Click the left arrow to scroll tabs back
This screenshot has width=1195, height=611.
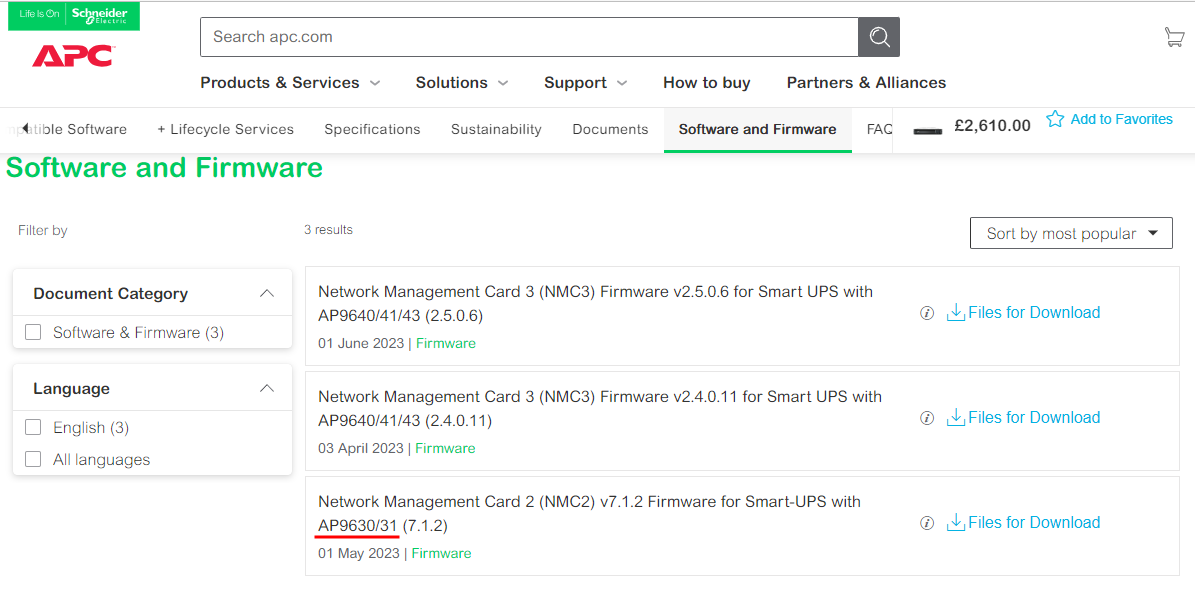tap(25, 129)
